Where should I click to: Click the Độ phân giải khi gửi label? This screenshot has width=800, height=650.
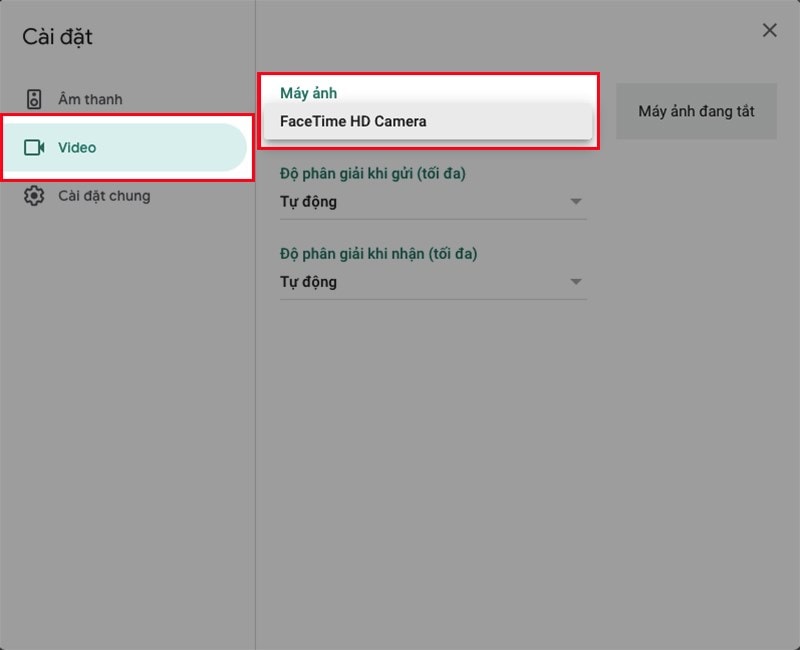click(372, 173)
